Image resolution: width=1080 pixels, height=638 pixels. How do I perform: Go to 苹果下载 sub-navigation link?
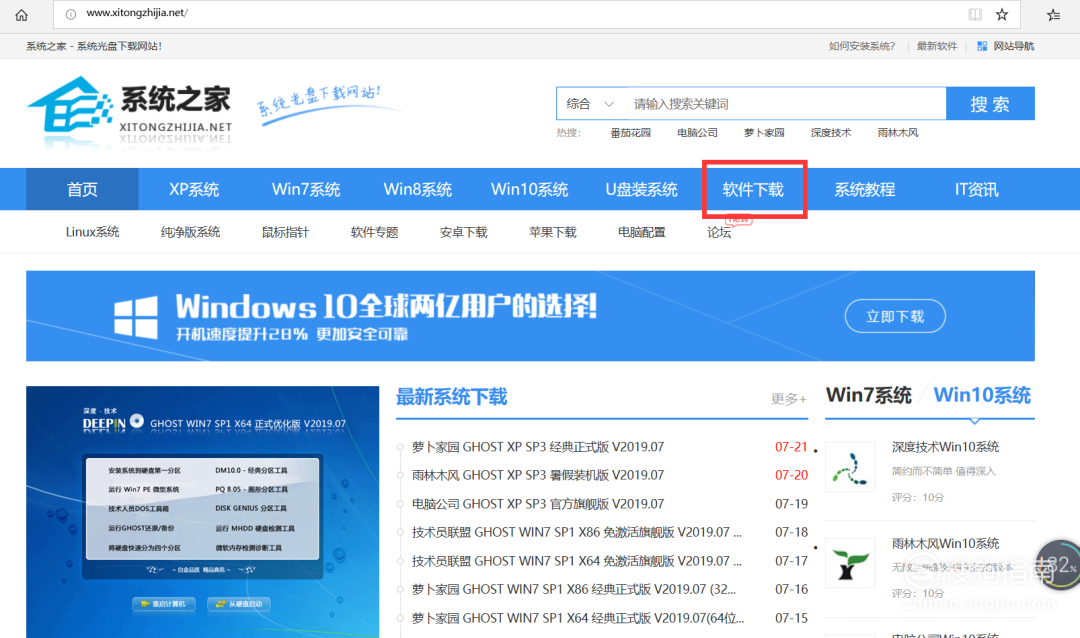click(552, 232)
